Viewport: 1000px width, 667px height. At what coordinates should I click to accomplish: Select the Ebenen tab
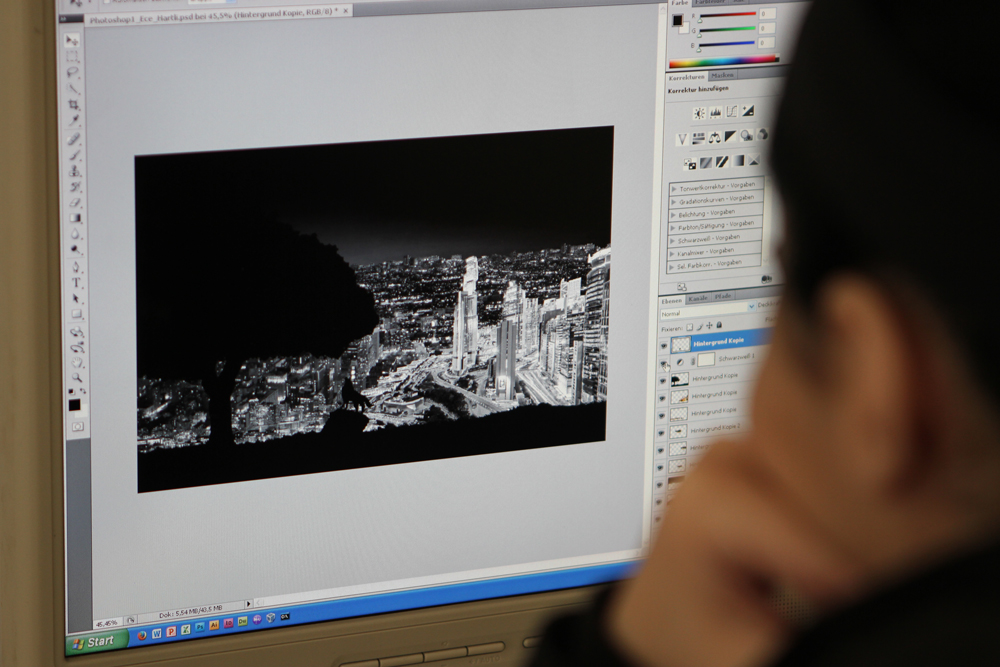tap(672, 300)
